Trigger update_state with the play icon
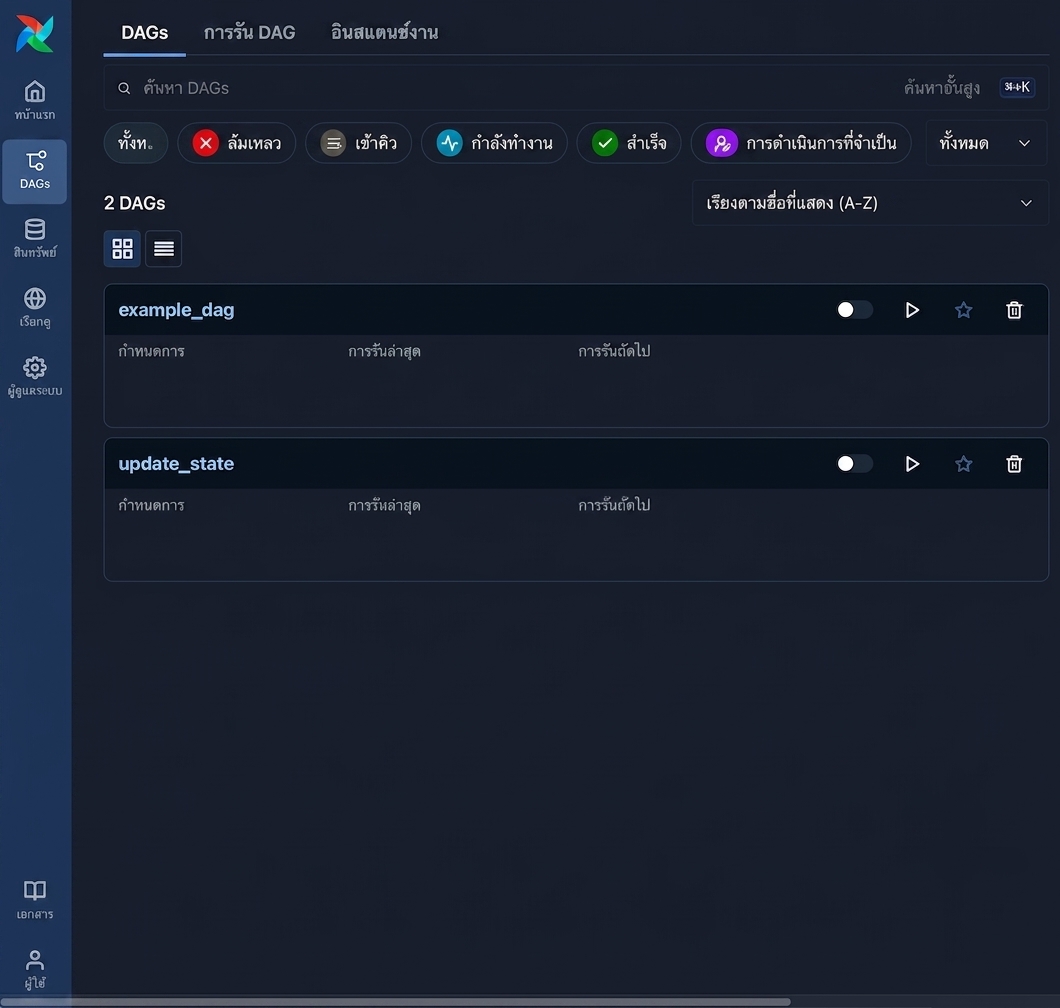1060x1008 pixels. click(x=912, y=464)
